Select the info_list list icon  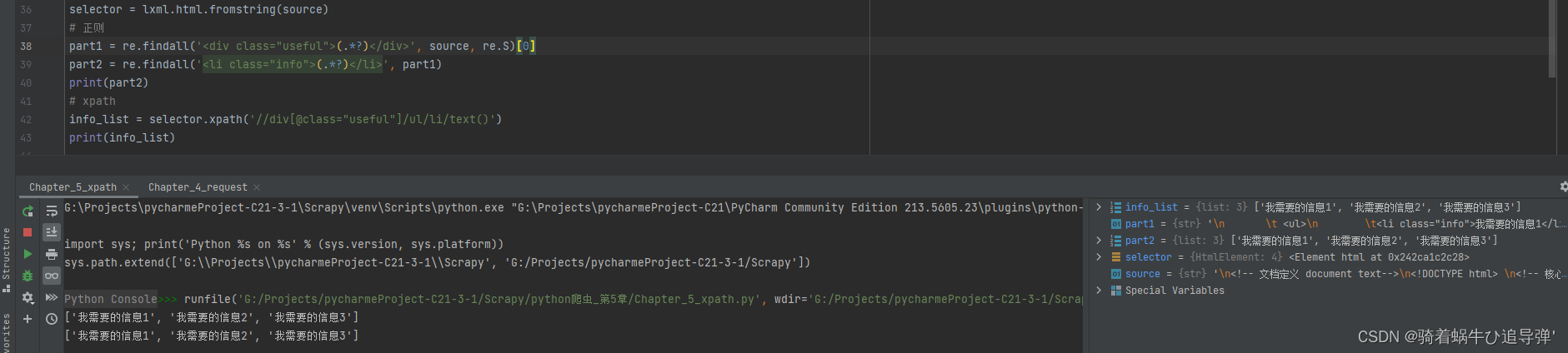point(1115,207)
